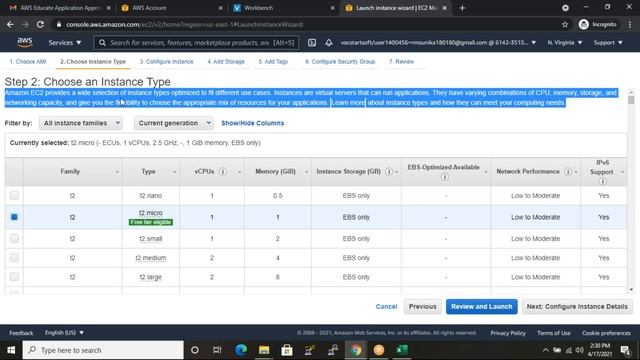Sort by the Memory (GiB) column arrow
The height and width of the screenshot is (360, 640).
click(306, 172)
